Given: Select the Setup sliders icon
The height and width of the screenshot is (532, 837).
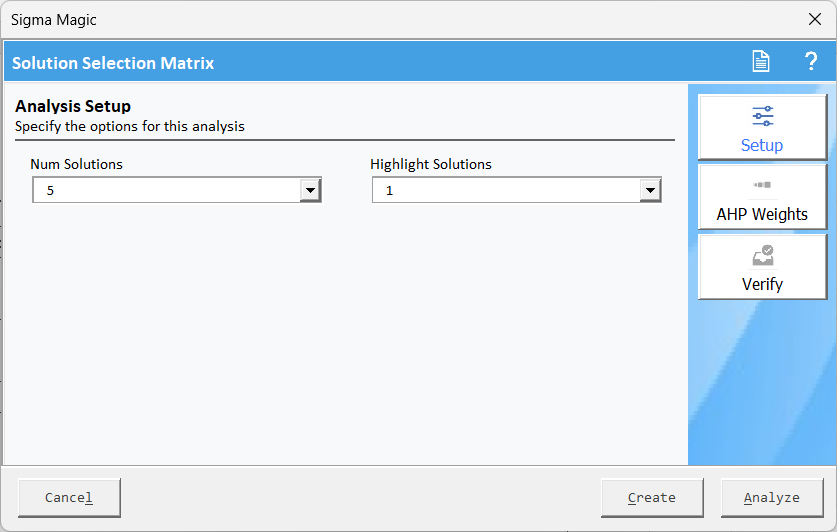Looking at the screenshot, I should point(762,116).
